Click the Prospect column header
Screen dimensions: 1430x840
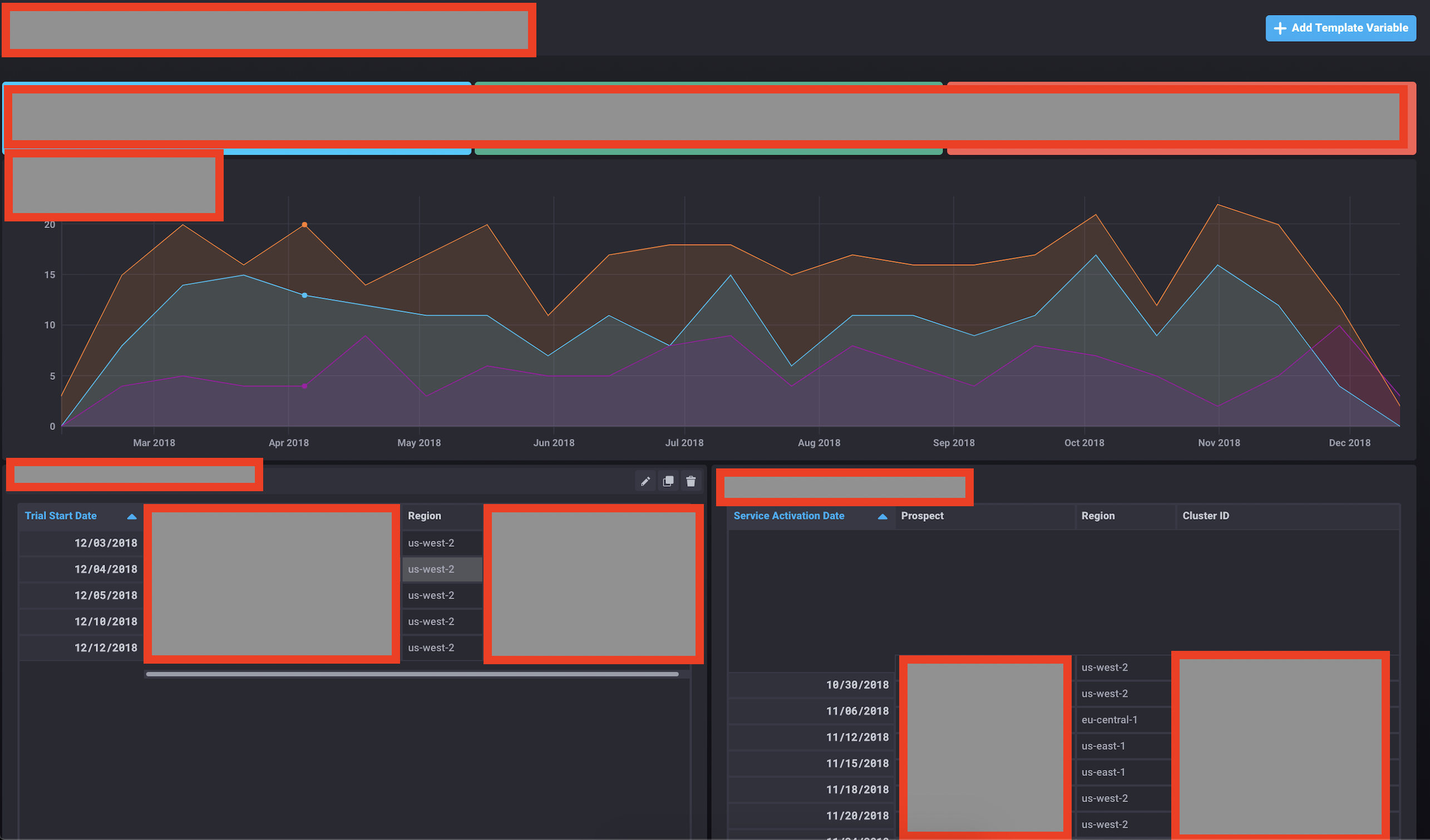(922, 516)
